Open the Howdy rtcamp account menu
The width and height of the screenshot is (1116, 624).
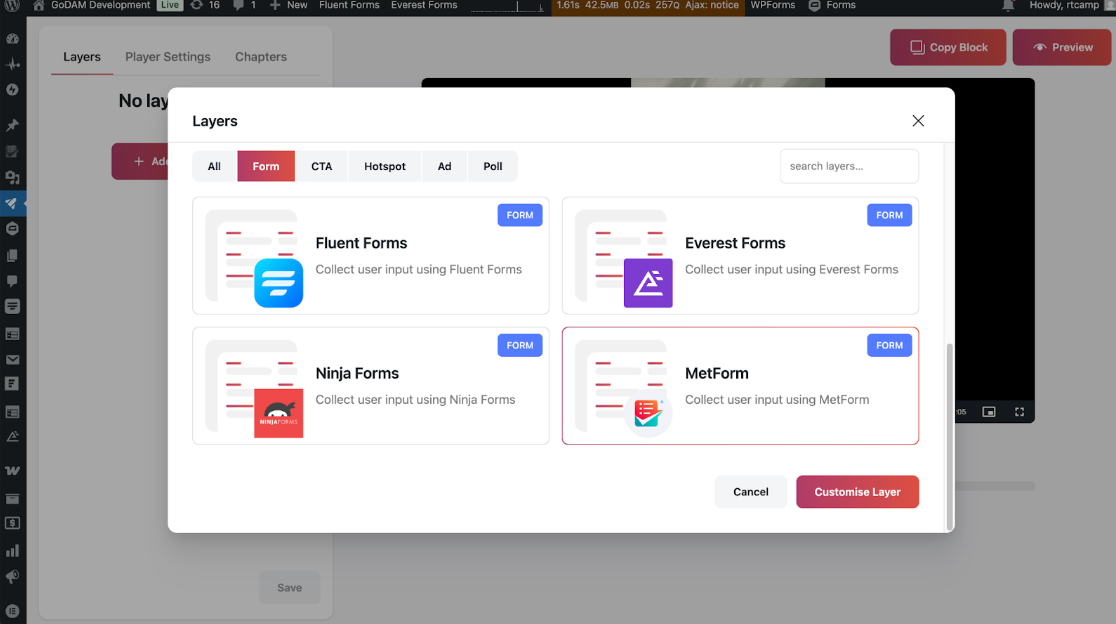point(1067,6)
